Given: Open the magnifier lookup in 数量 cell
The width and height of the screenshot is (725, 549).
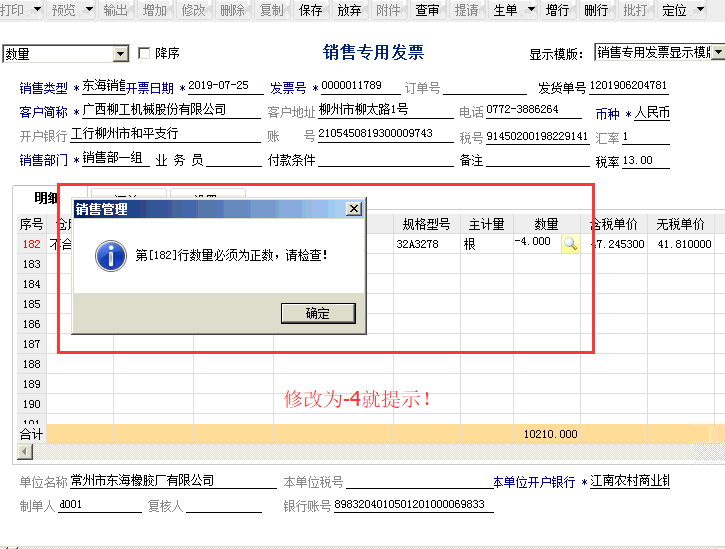Looking at the screenshot, I should tap(571, 243).
